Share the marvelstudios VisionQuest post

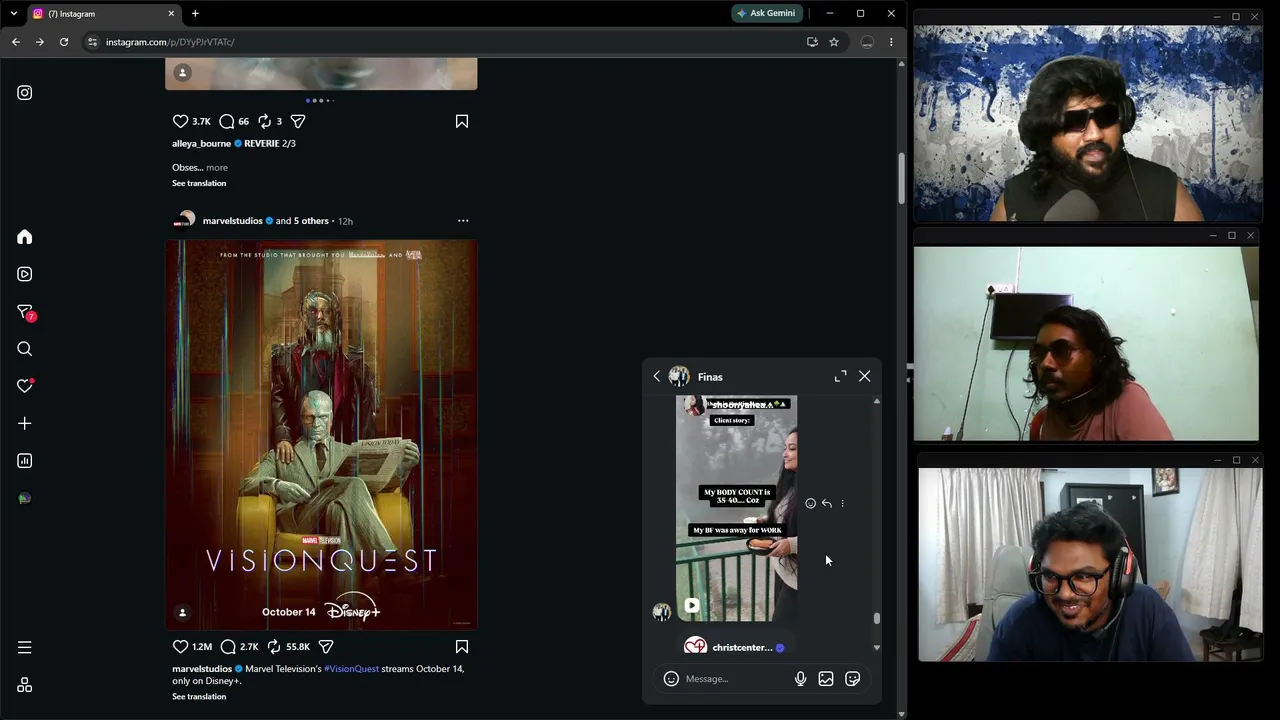click(x=326, y=647)
